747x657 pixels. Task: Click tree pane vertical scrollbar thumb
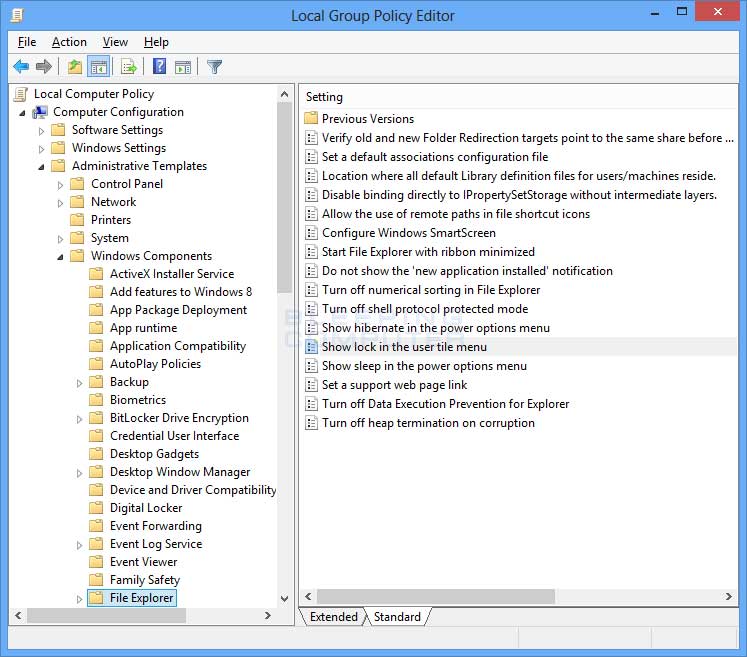pyautogui.click(x=284, y=198)
